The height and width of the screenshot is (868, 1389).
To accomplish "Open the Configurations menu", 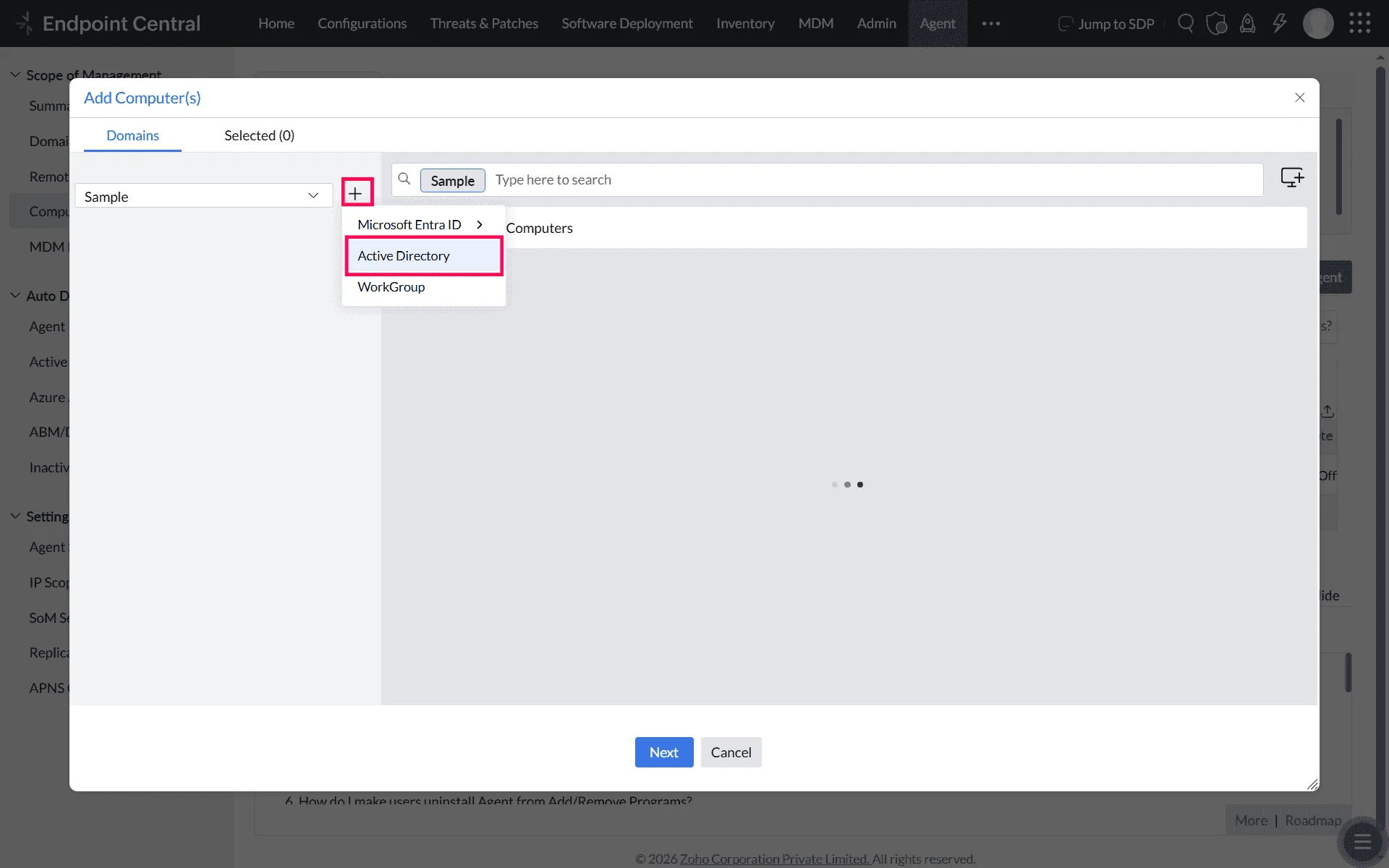I will (362, 23).
